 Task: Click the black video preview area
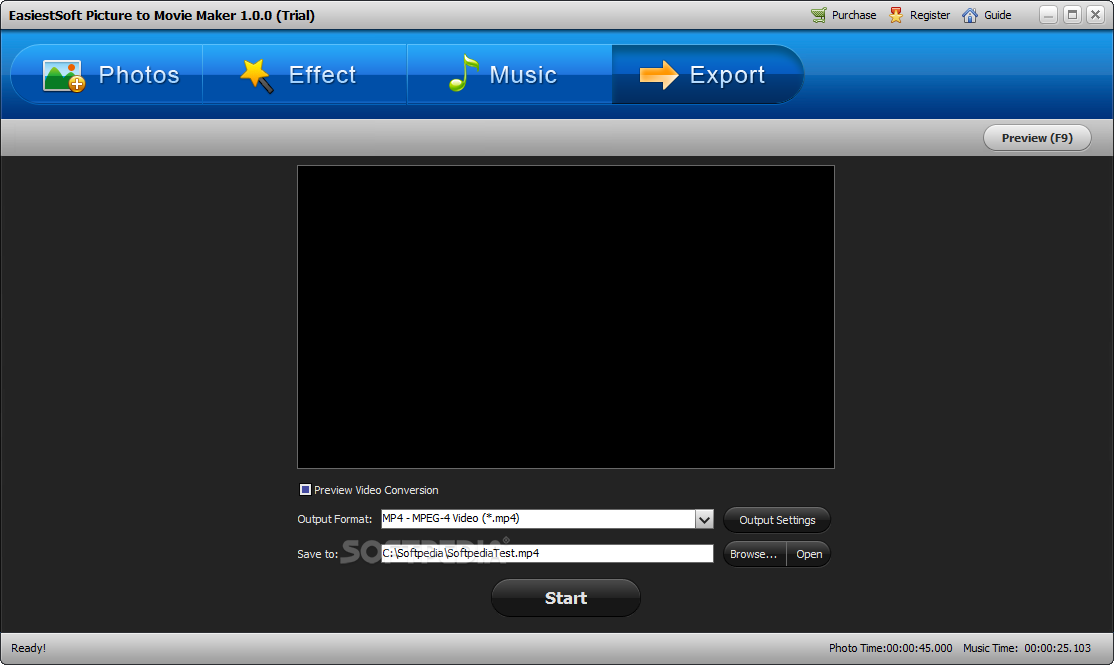(566, 317)
